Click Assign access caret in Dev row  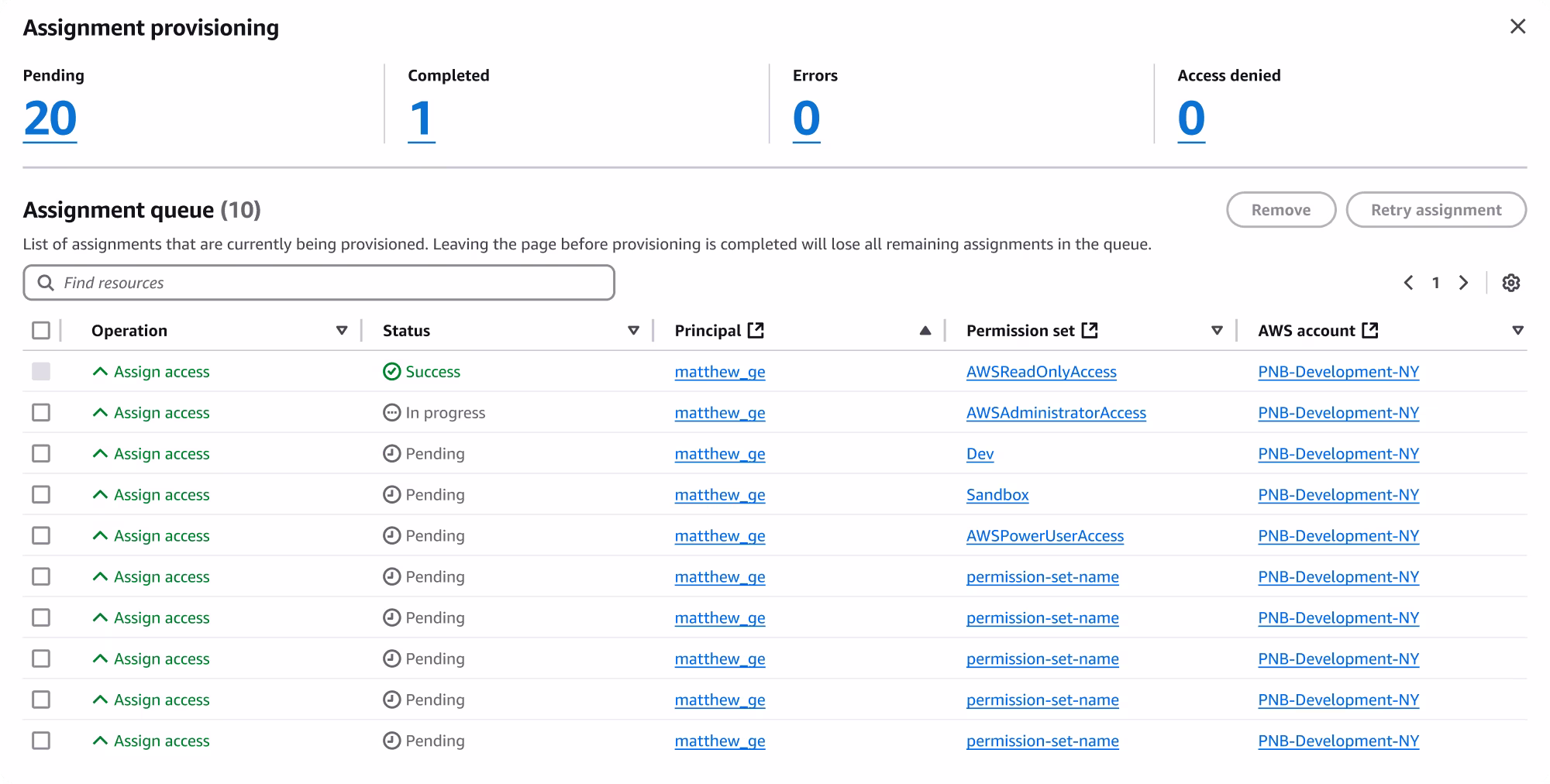pyautogui.click(x=100, y=454)
